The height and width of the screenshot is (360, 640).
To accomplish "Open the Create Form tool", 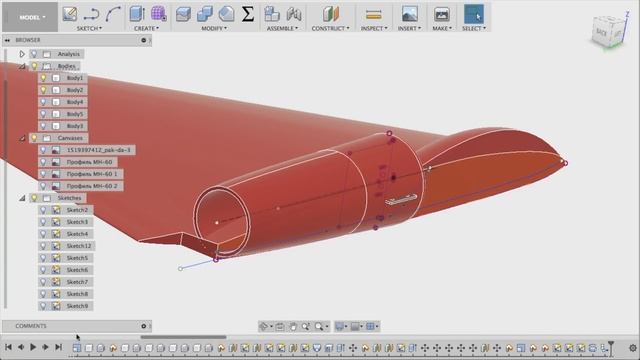I will click(x=158, y=14).
